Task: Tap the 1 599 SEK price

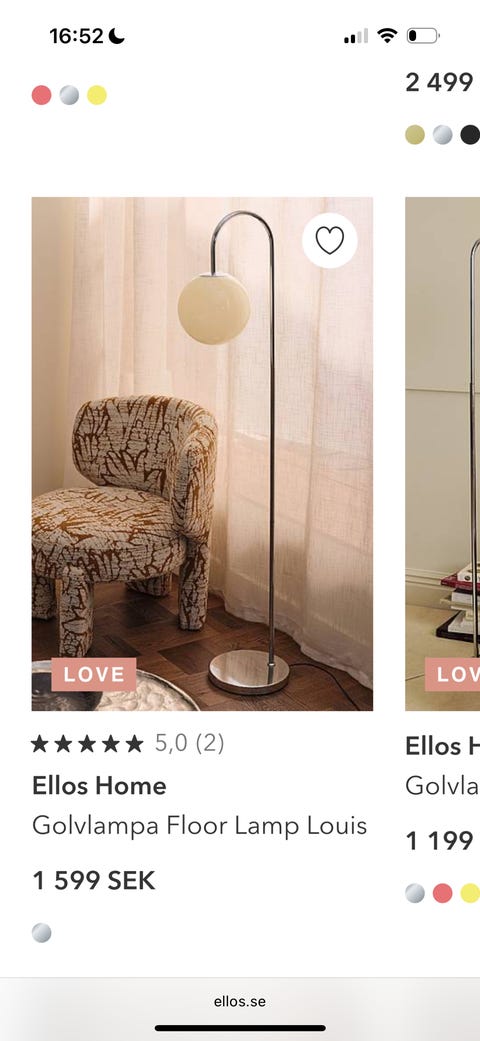Action: pyautogui.click(x=94, y=881)
